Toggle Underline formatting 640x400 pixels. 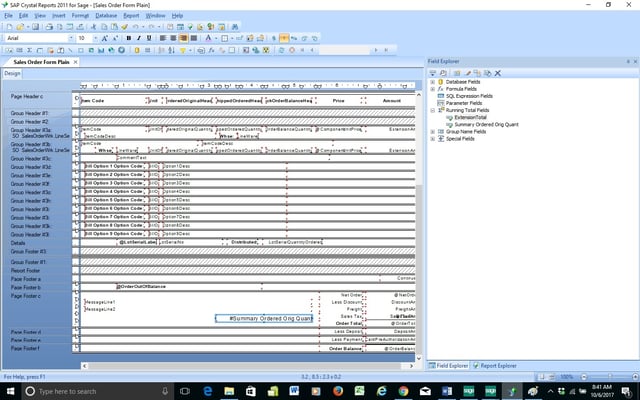(151, 38)
